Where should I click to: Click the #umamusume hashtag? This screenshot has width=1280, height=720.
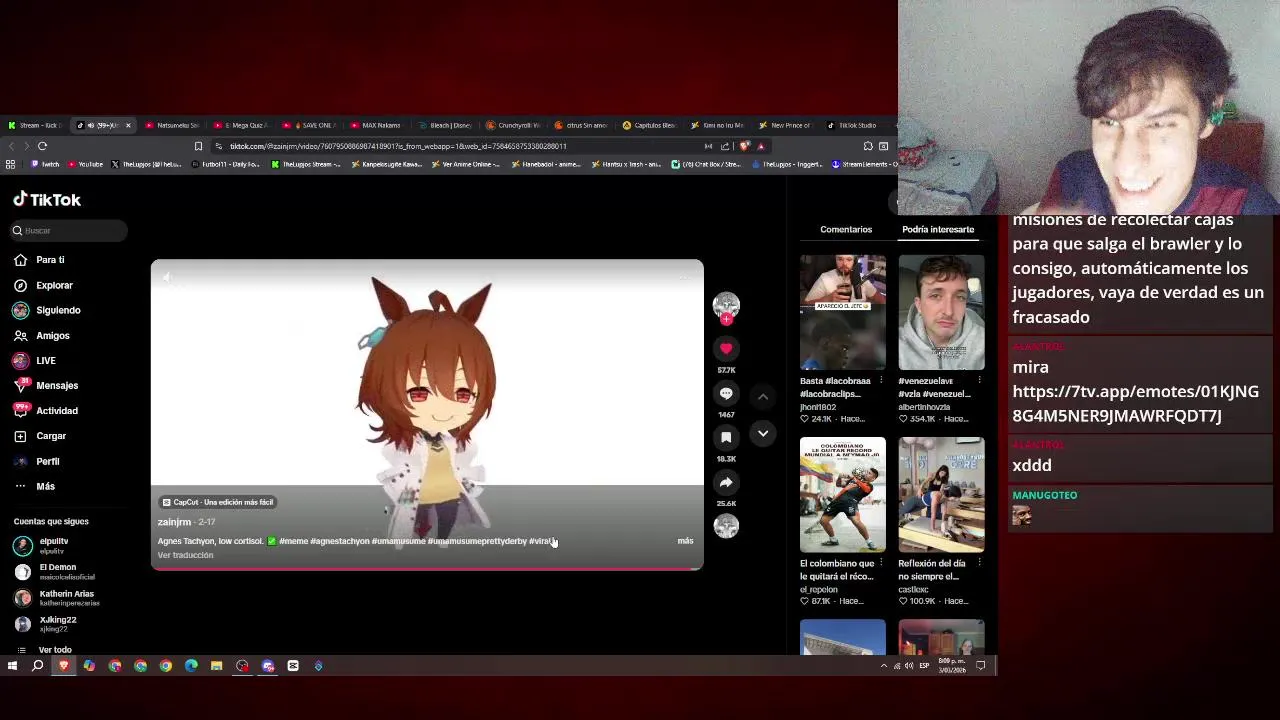click(x=399, y=541)
